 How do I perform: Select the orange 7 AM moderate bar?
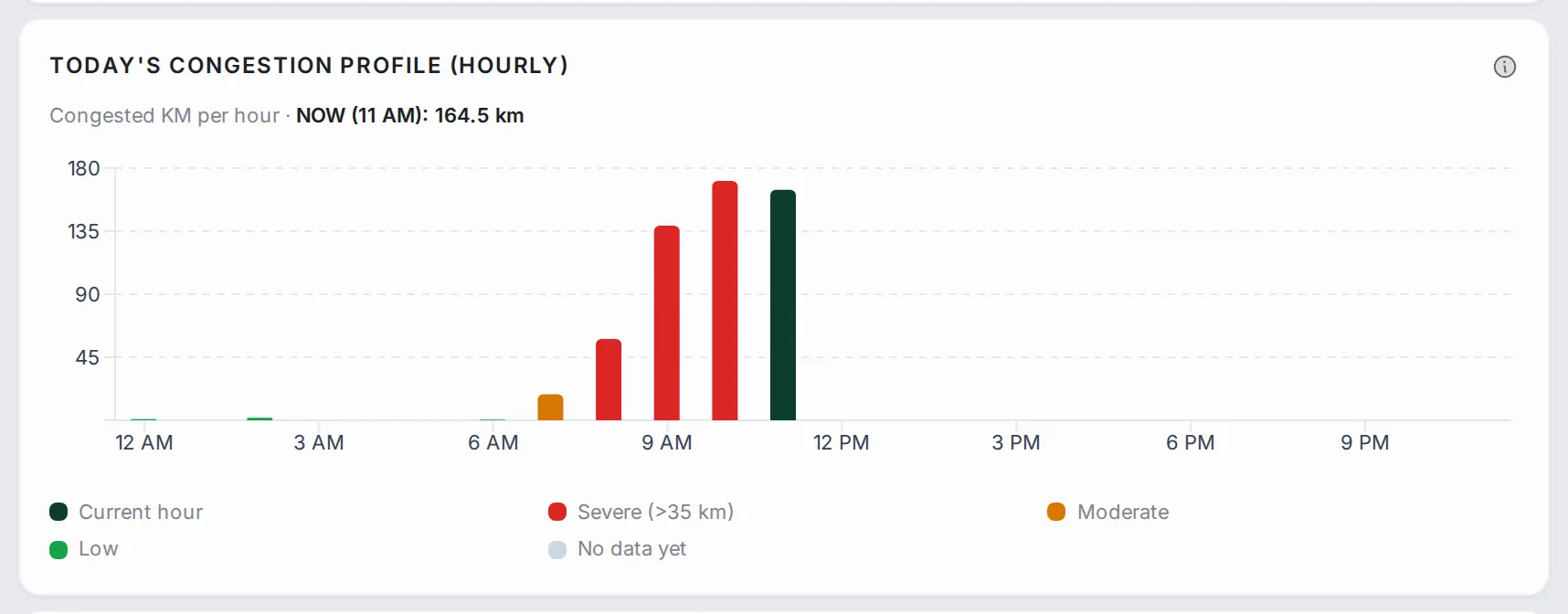click(x=550, y=408)
